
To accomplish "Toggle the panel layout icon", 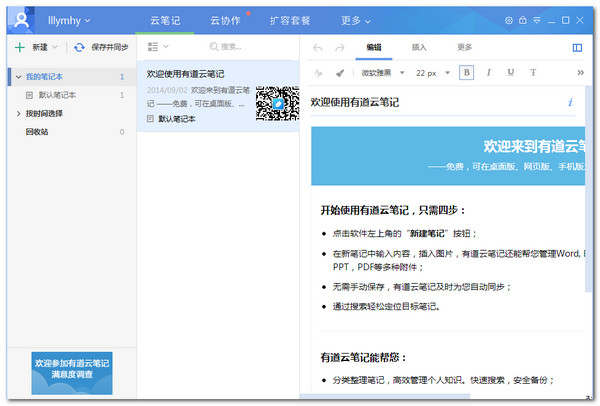I will (x=577, y=47).
